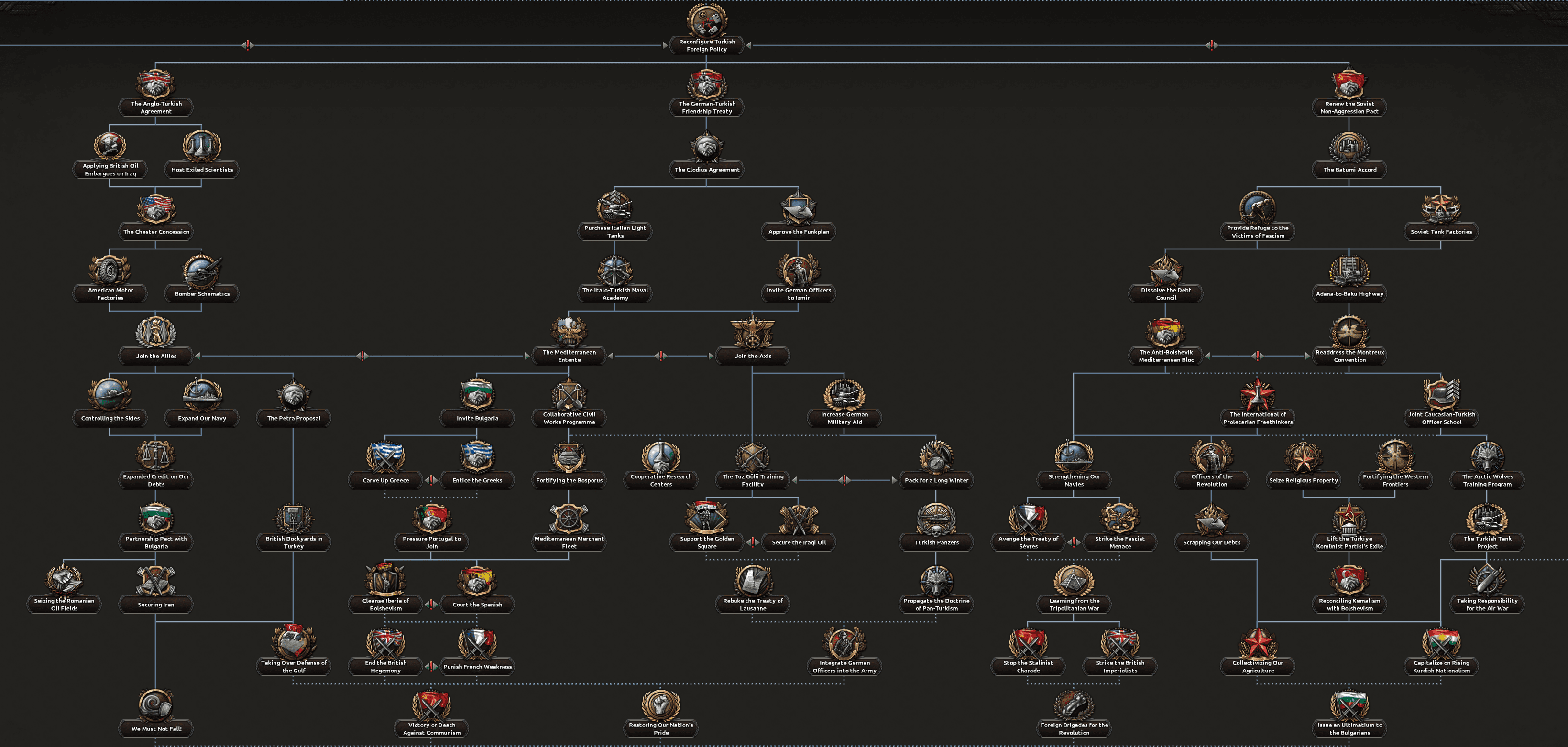Screen dimensions: 1568x747
Task: Select Restoring Our Nation's Pride fist icon
Action: tap(661, 704)
